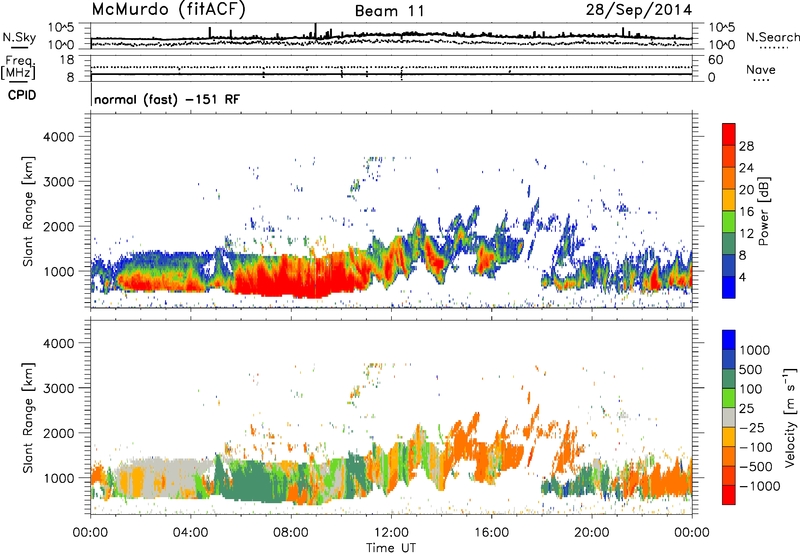Click the 08:00 time axis tick label
Screen dimensions: 800x554
pos(291,533)
